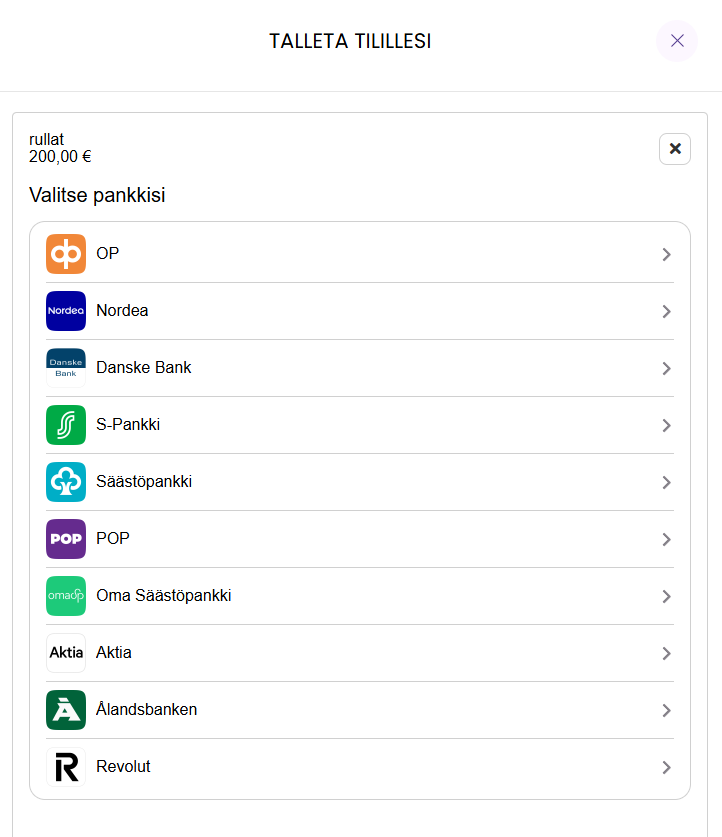Open the Nordea row chevron arrow
This screenshot has width=722, height=837.
pyautogui.click(x=666, y=311)
